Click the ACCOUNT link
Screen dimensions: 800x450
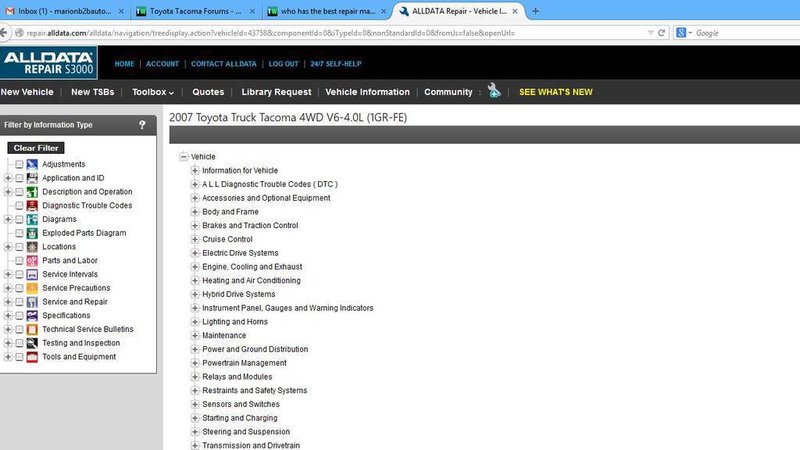(162, 64)
